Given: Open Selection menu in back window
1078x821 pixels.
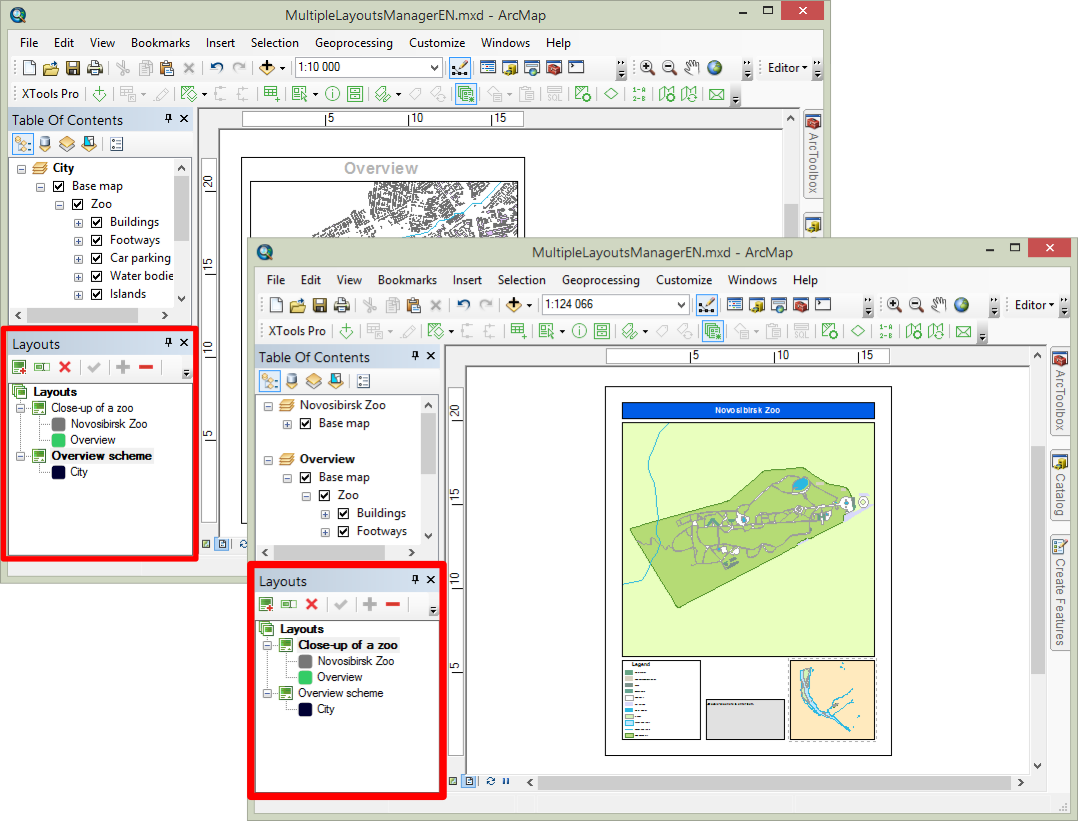Looking at the screenshot, I should [x=274, y=43].
